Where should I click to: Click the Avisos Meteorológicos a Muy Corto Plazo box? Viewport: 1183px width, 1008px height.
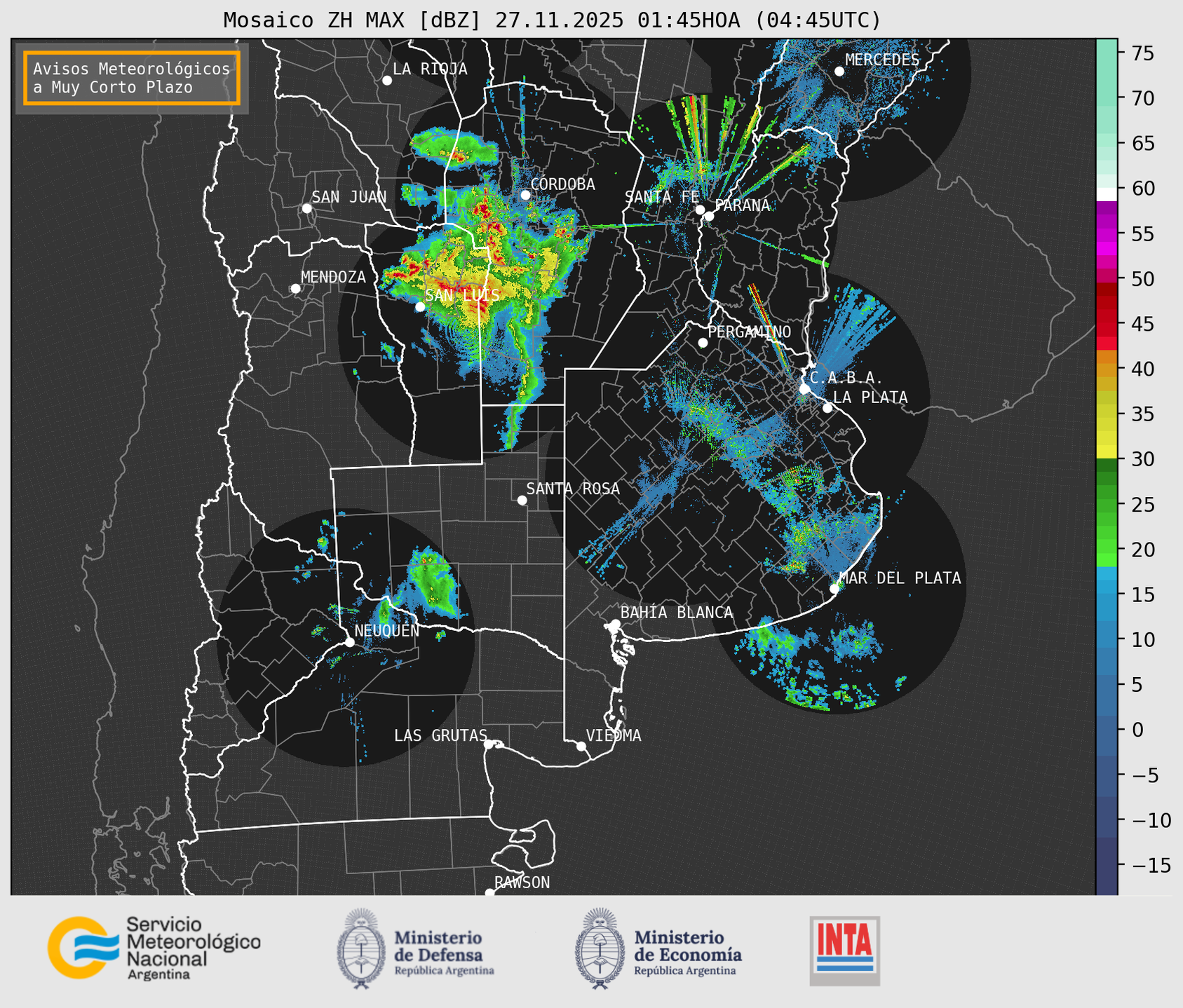132,78
